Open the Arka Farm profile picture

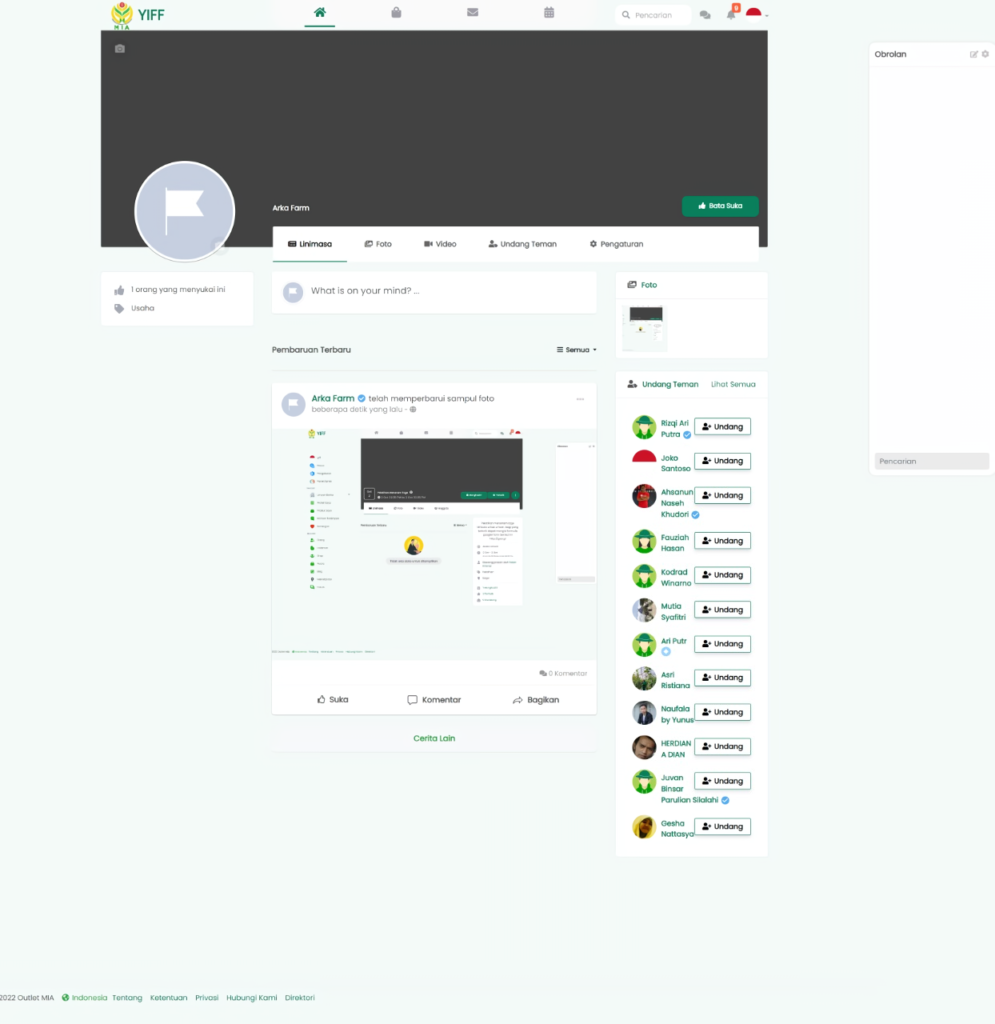click(x=185, y=212)
